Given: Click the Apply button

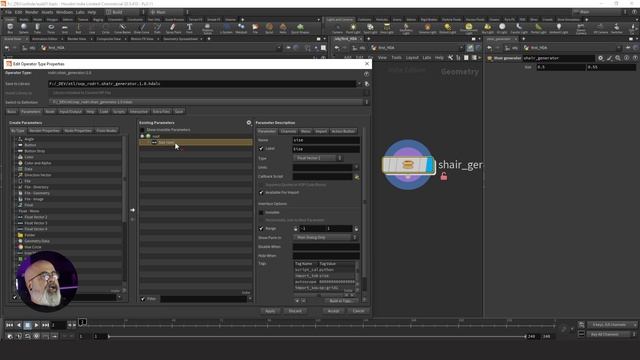Looking at the screenshot, I should 270,311.
